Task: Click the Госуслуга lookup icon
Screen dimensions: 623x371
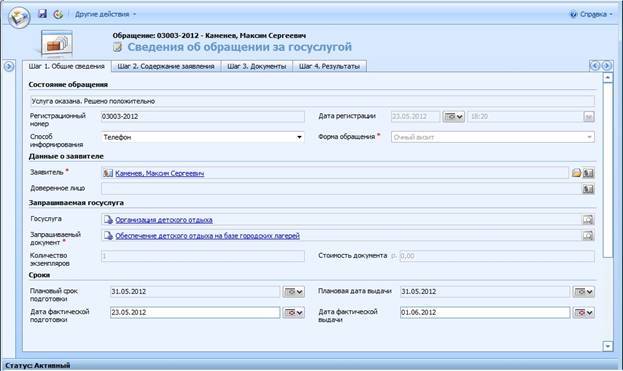Action: (588, 219)
